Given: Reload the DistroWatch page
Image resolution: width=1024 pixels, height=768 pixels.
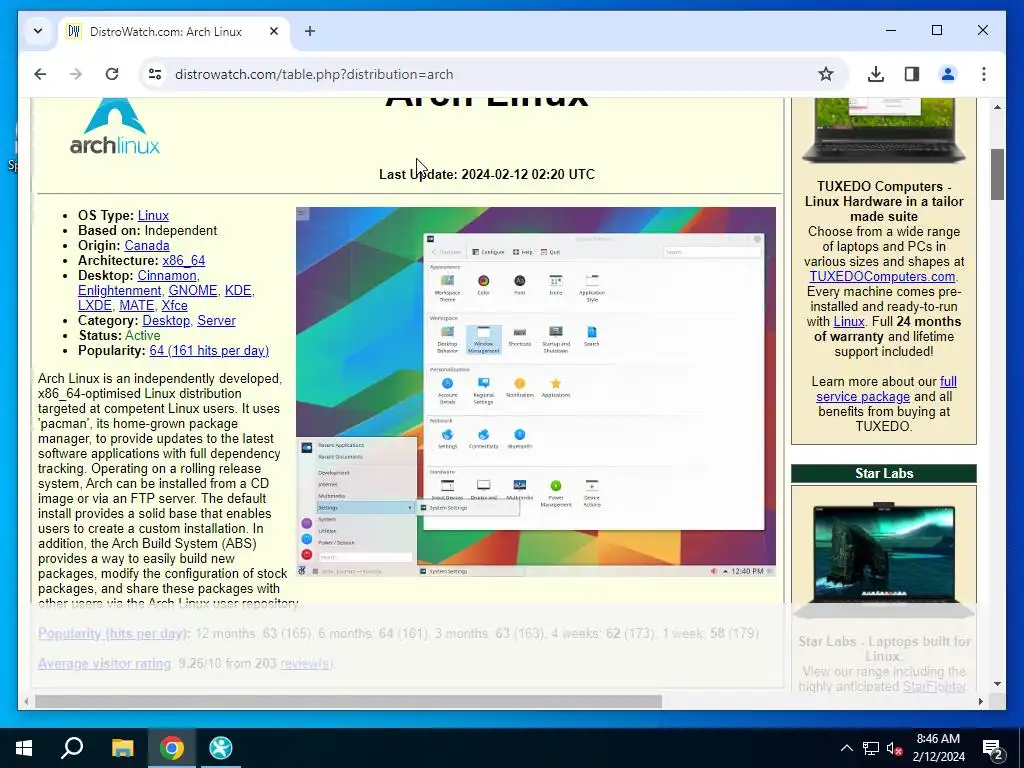Looking at the screenshot, I should [x=112, y=74].
